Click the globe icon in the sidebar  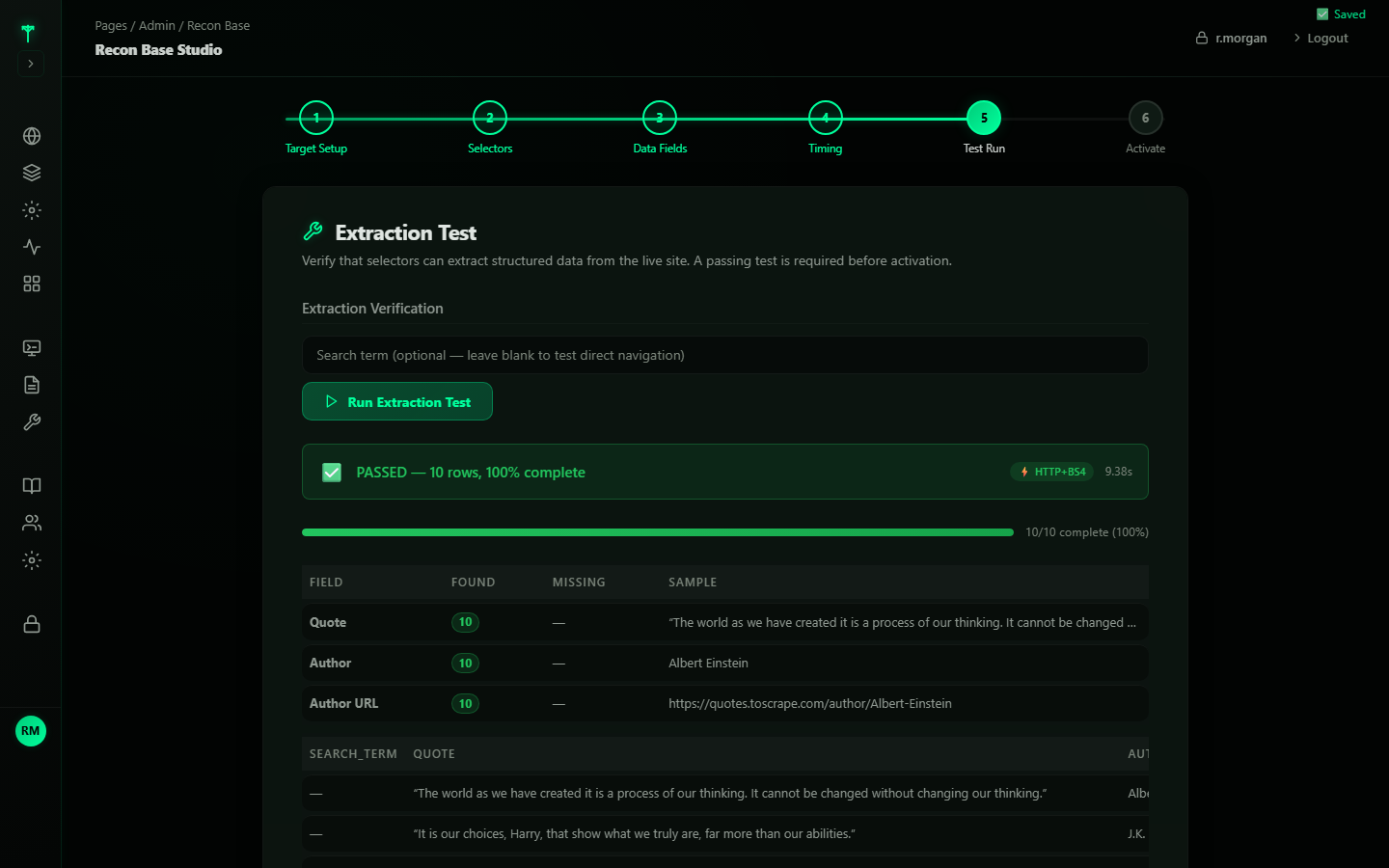tap(32, 136)
